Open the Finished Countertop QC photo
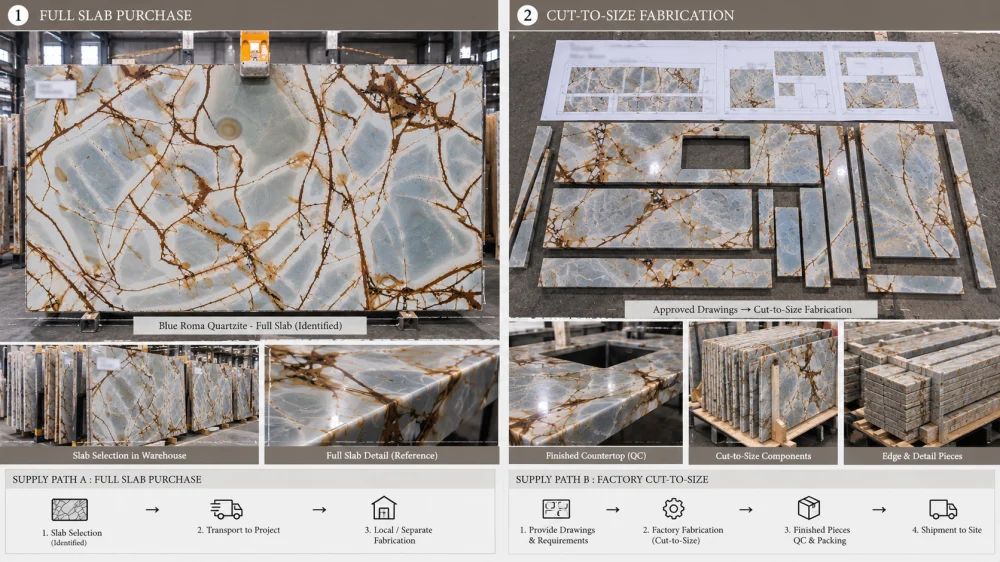This screenshot has height=562, width=1000. [x=596, y=383]
